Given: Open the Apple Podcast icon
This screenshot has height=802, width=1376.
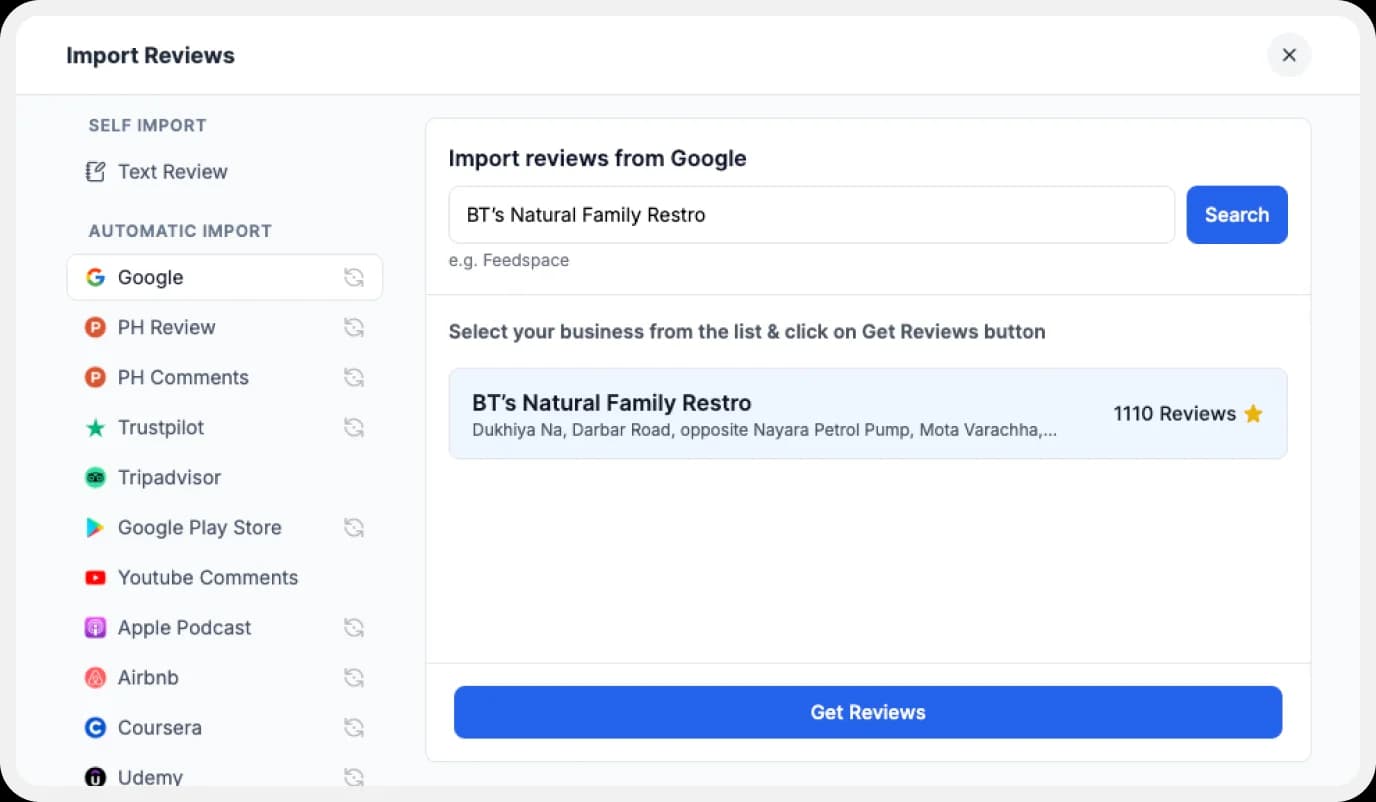Looking at the screenshot, I should 95,627.
